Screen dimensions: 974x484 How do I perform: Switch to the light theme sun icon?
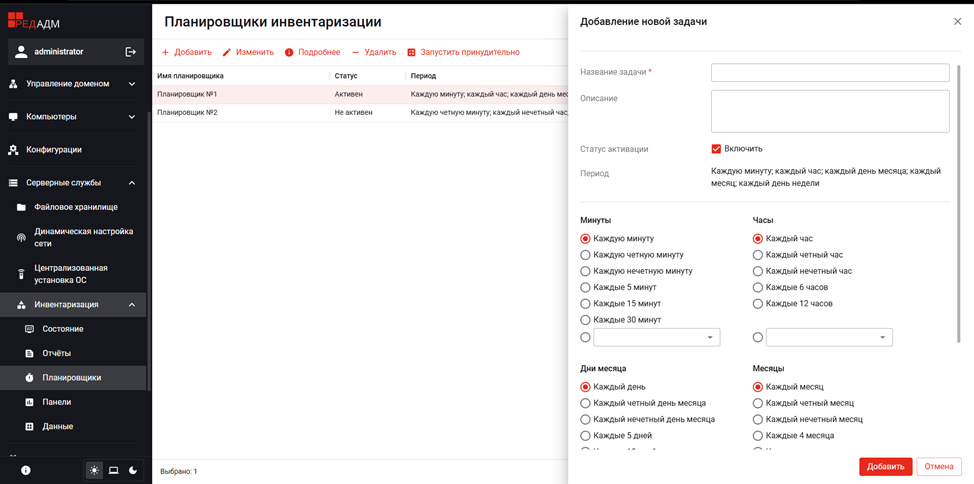(94, 470)
